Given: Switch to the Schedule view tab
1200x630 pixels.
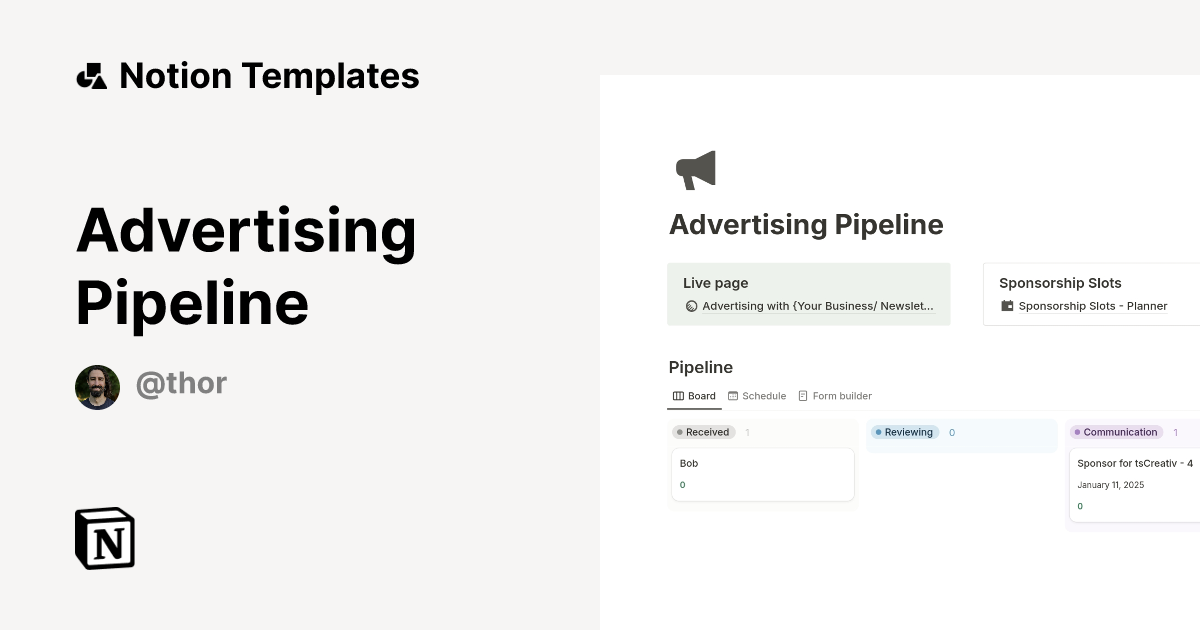Looking at the screenshot, I should (763, 396).
